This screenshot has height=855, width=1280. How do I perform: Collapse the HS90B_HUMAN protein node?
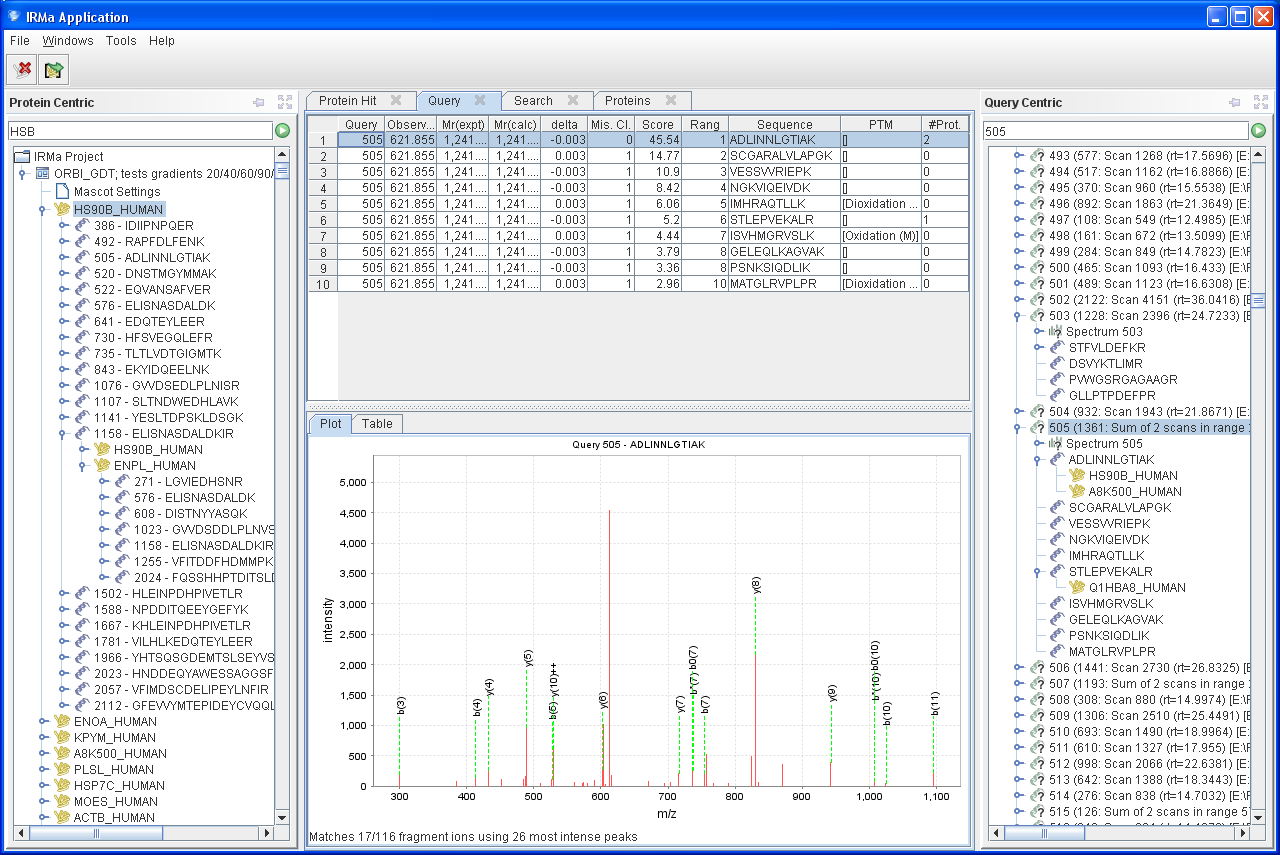(x=43, y=210)
